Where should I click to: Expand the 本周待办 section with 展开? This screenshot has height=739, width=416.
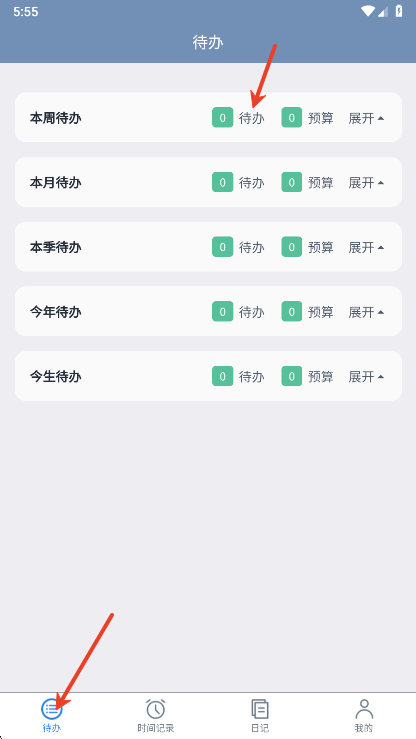coord(366,118)
